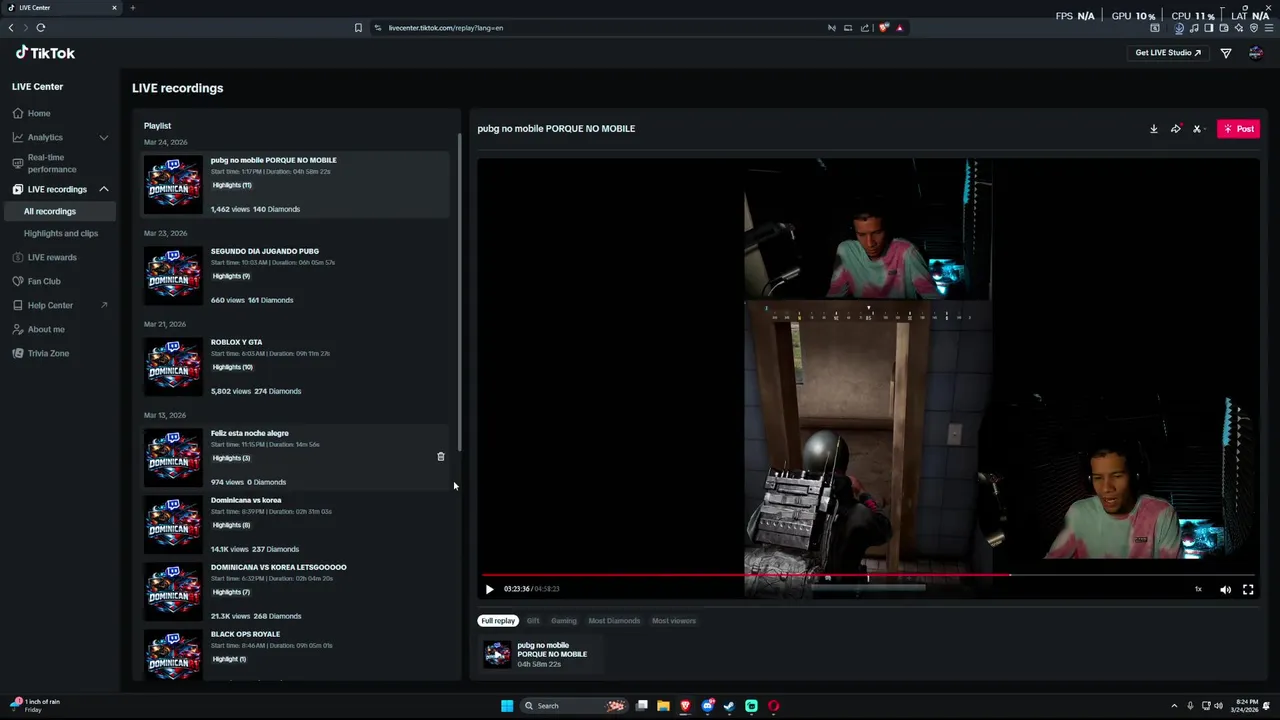
Task: Open Trivia Zone
Action: tap(48, 353)
